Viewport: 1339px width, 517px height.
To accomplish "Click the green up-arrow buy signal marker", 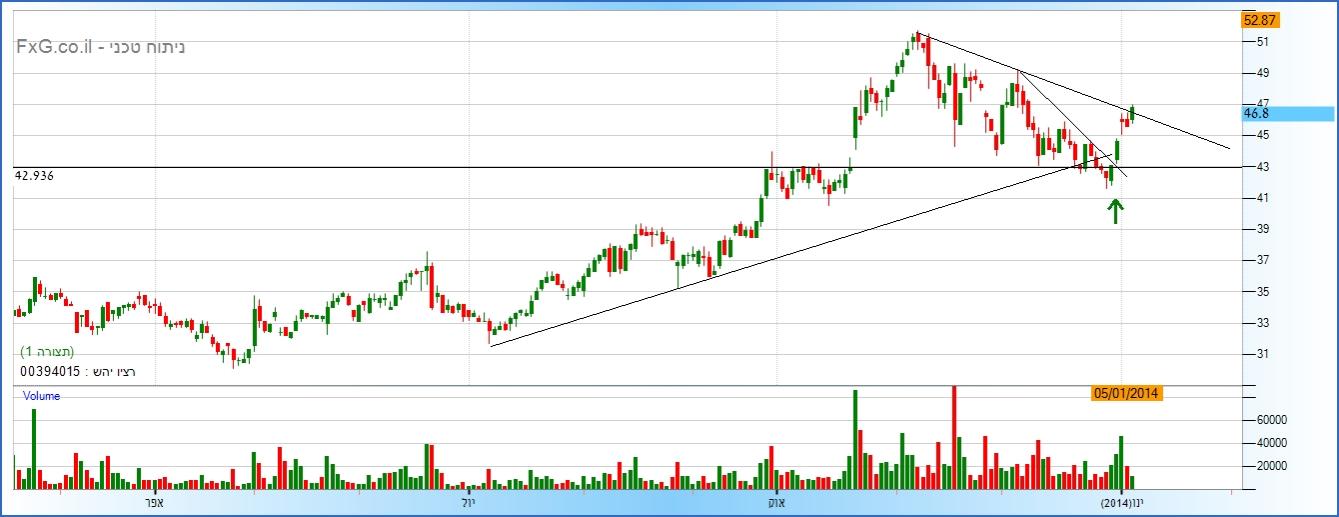I will [1115, 210].
